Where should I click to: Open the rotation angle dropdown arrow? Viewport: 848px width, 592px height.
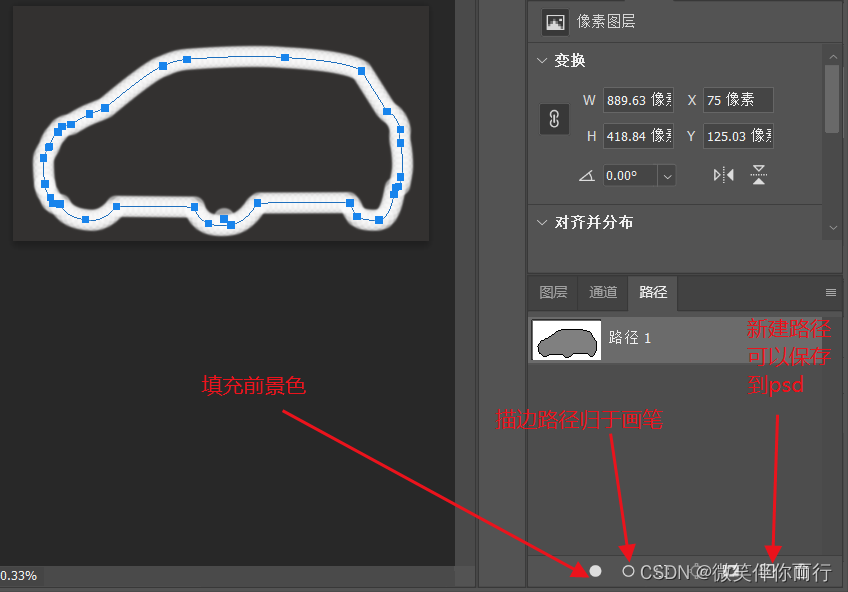pyautogui.click(x=667, y=176)
